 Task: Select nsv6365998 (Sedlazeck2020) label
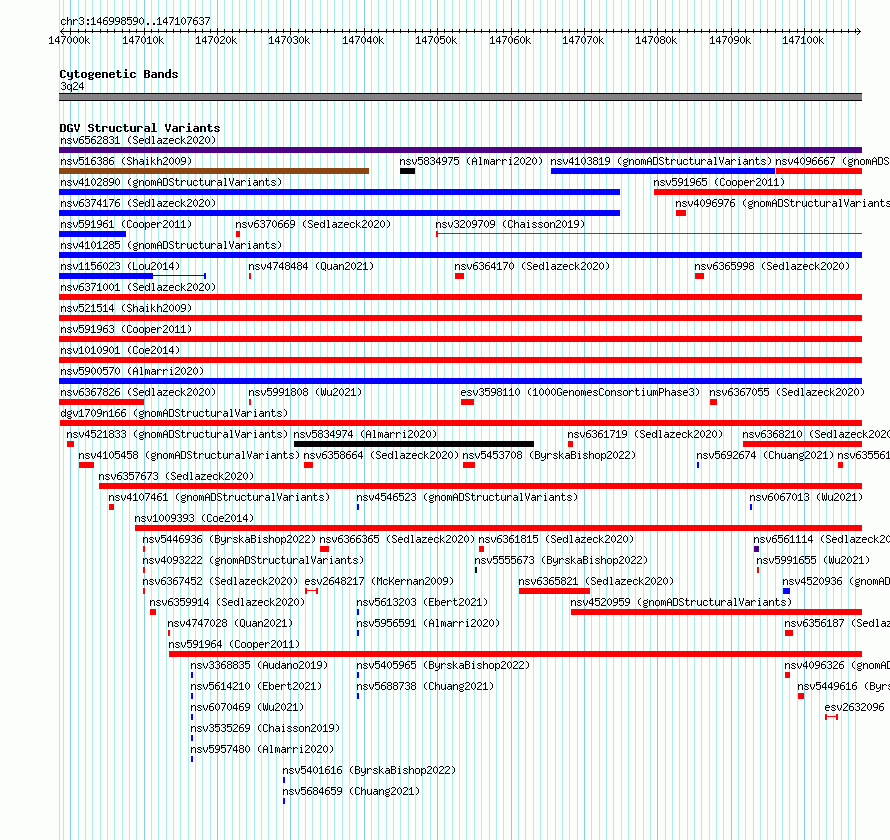coord(772,266)
